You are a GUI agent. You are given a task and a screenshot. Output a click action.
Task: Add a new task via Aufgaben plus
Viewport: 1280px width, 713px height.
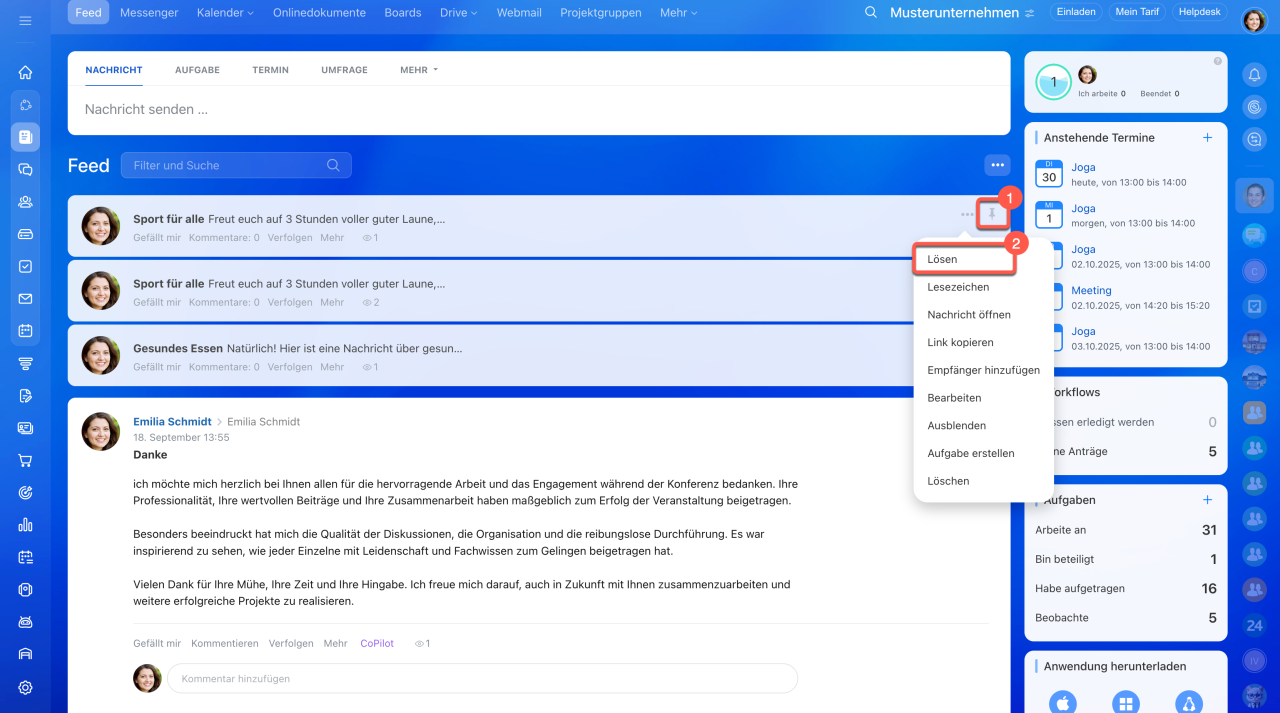(1207, 500)
